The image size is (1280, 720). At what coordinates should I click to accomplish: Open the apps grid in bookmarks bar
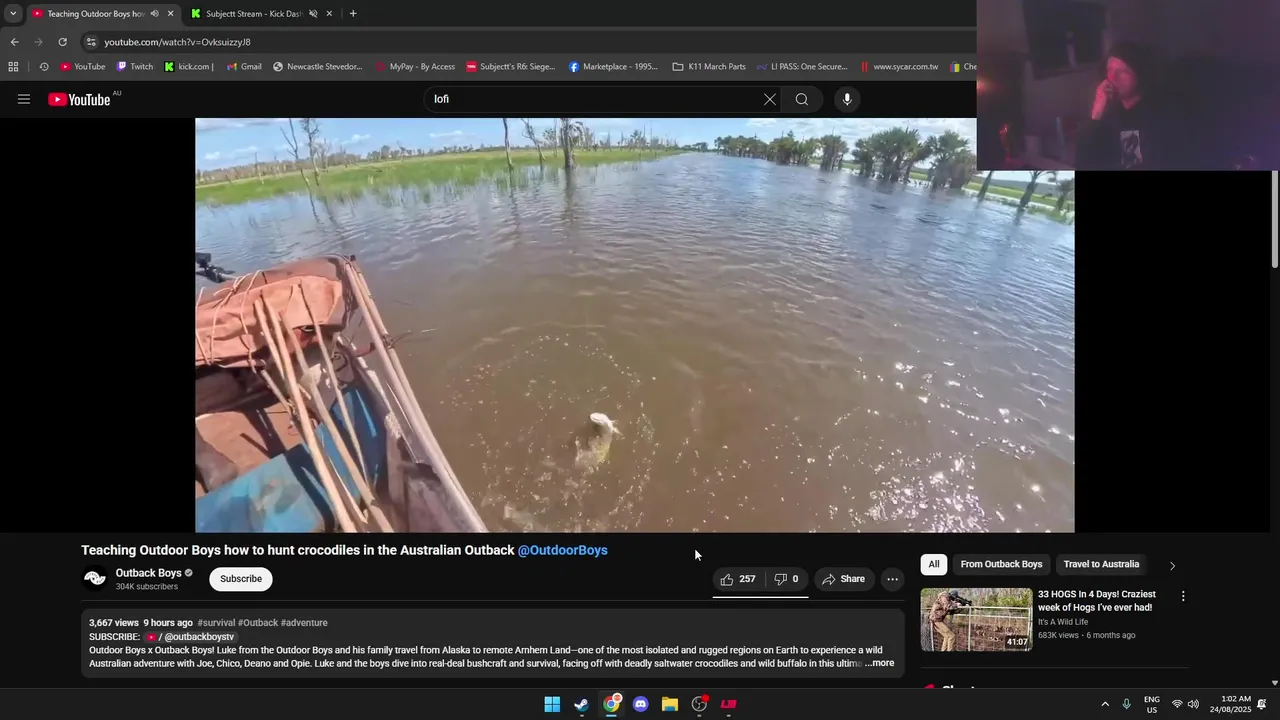click(x=13, y=67)
